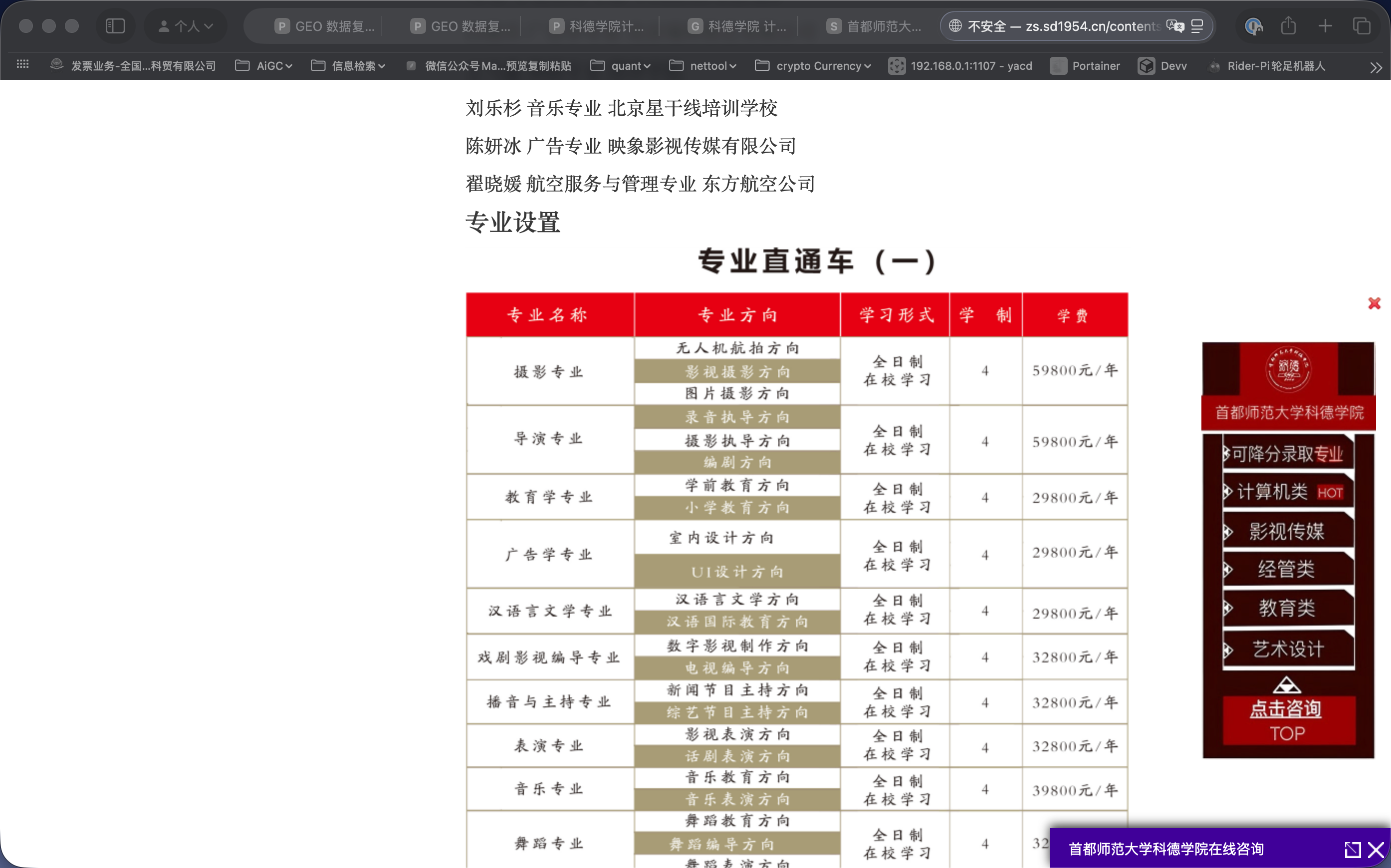The width and height of the screenshot is (1391, 868).
Task: Click the not-secure globe icon in address bar
Action: [x=955, y=26]
